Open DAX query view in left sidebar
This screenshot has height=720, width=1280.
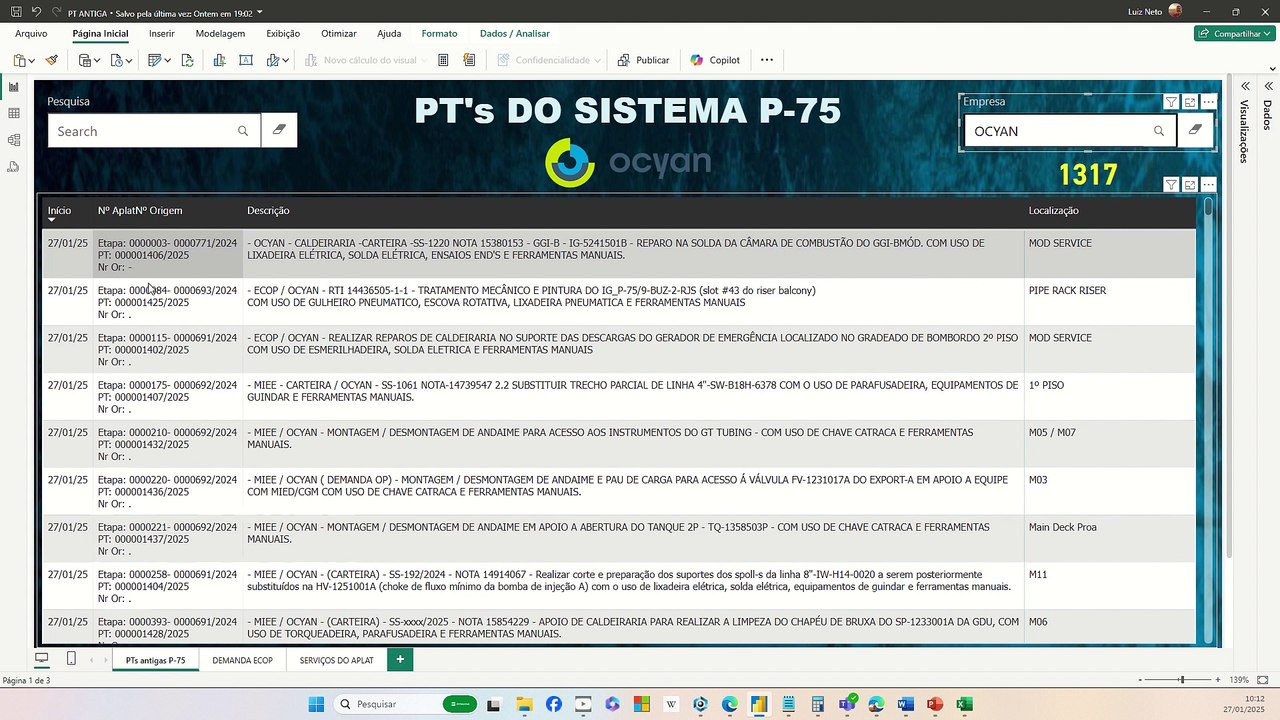tap(14, 167)
